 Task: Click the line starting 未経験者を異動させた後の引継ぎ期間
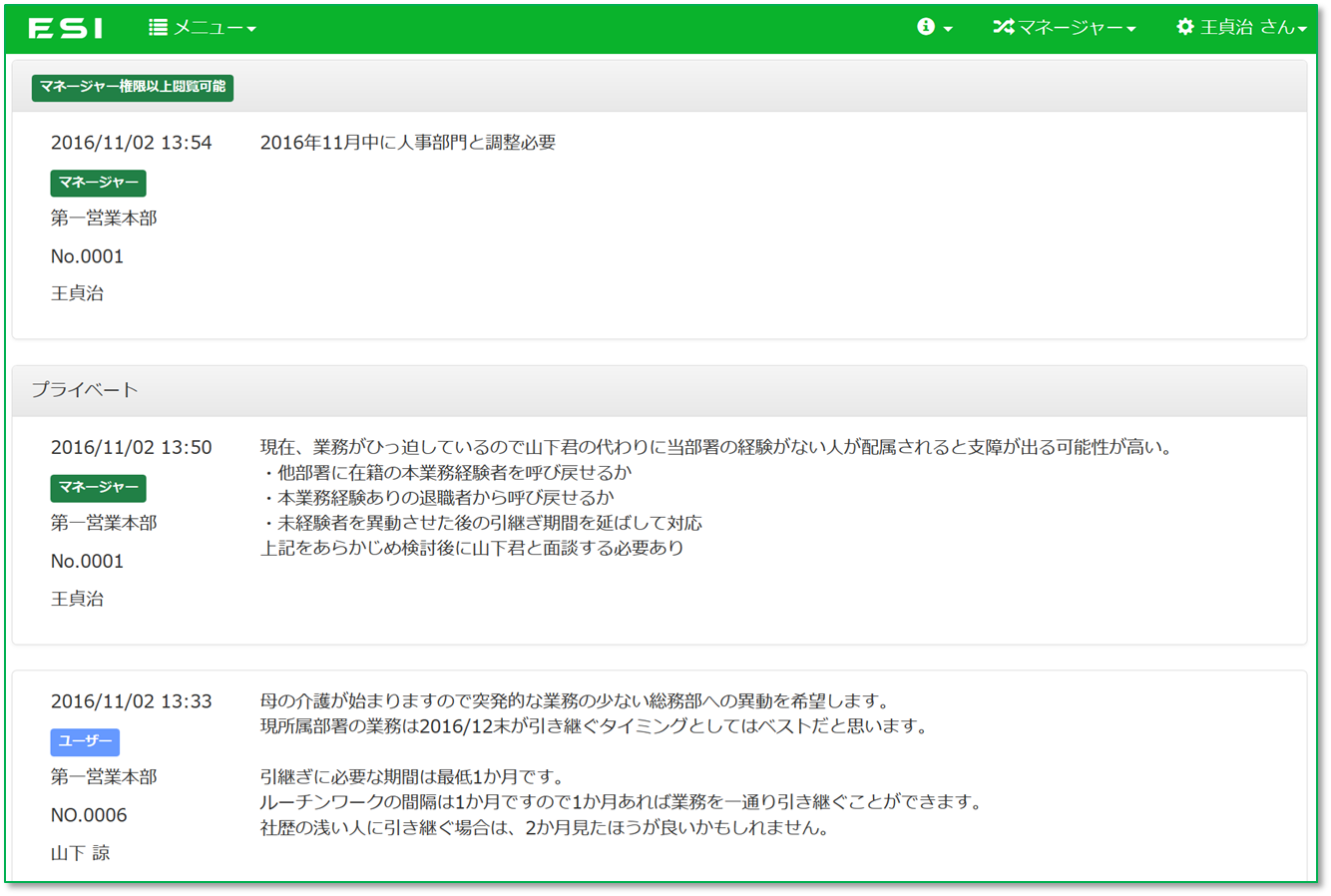[x=482, y=524]
